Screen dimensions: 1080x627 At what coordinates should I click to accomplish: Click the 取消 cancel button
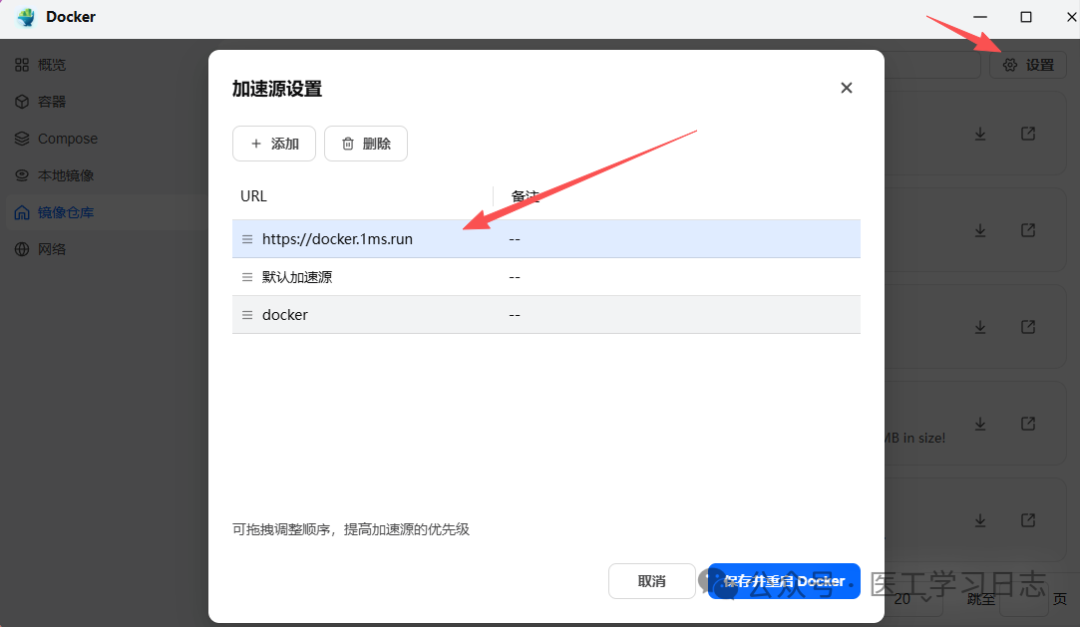[x=651, y=581]
